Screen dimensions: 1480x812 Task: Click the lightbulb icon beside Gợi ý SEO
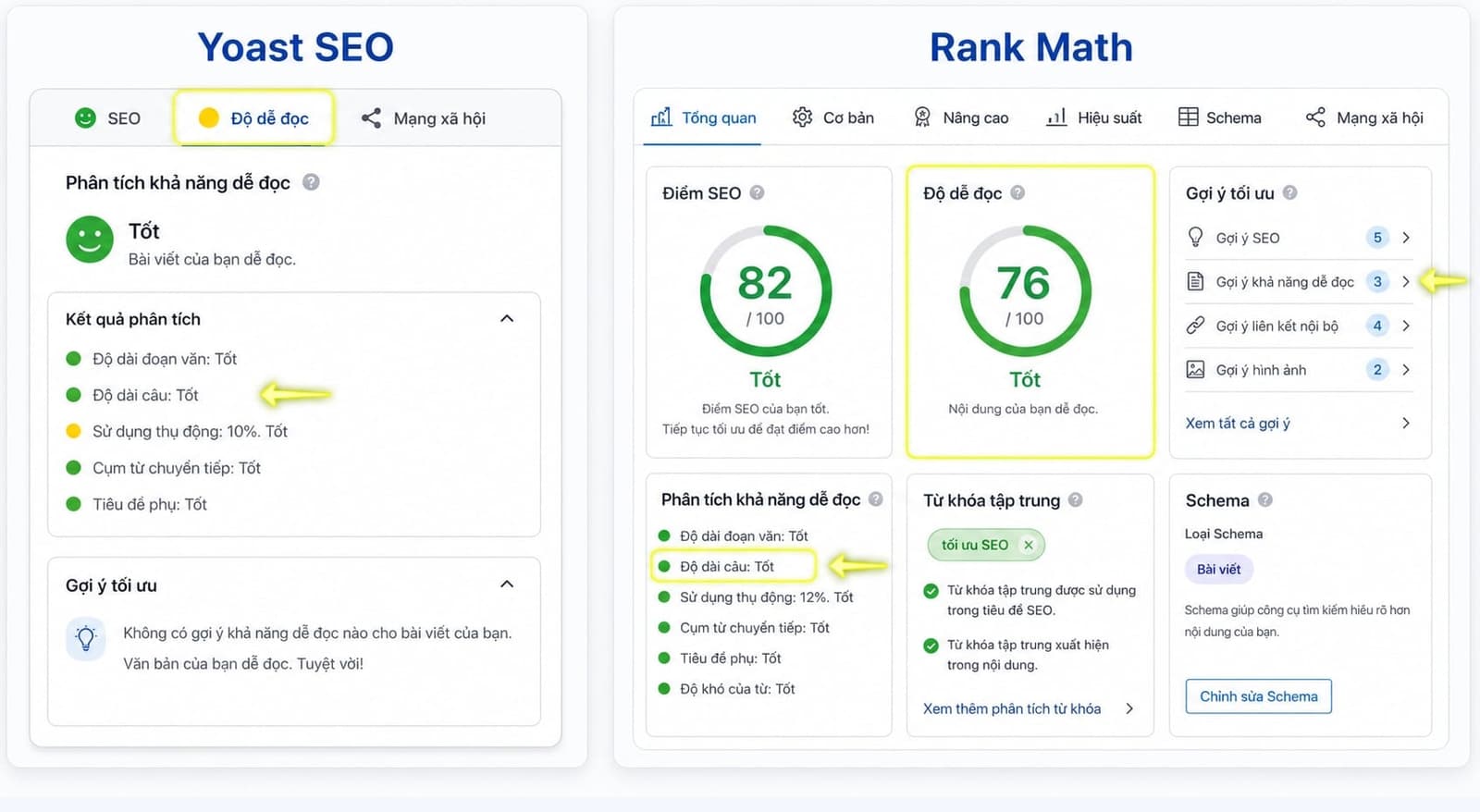(1195, 237)
